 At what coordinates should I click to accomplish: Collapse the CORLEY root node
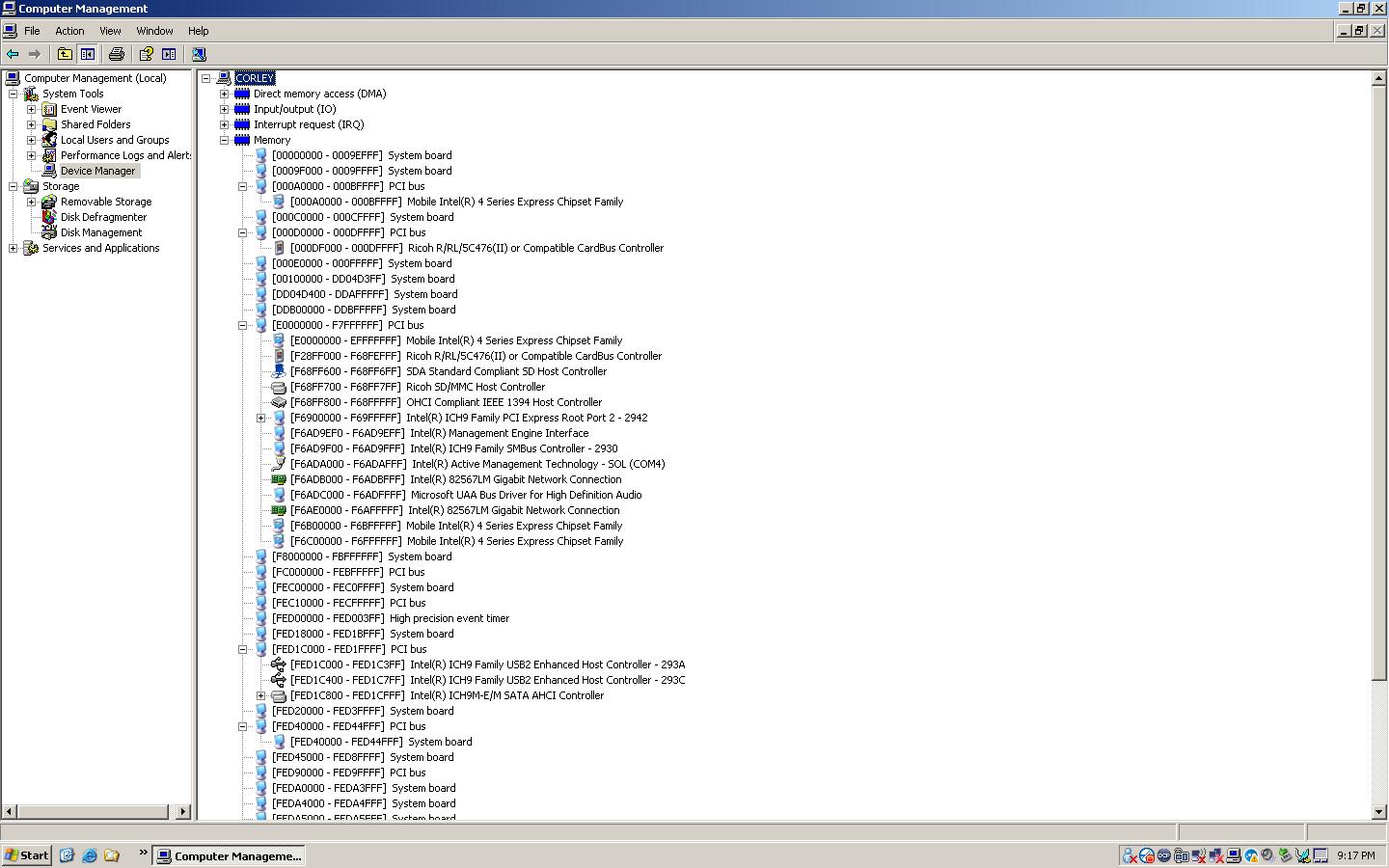click(x=205, y=78)
